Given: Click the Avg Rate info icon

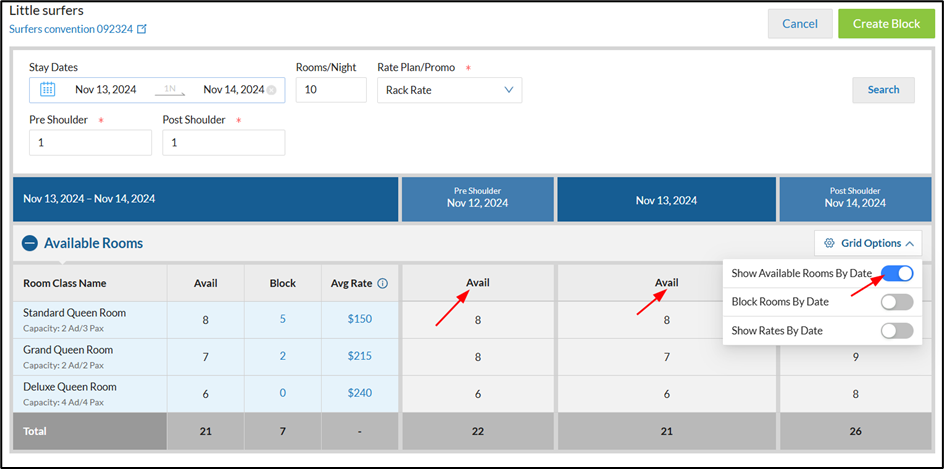Looking at the screenshot, I should (x=382, y=284).
